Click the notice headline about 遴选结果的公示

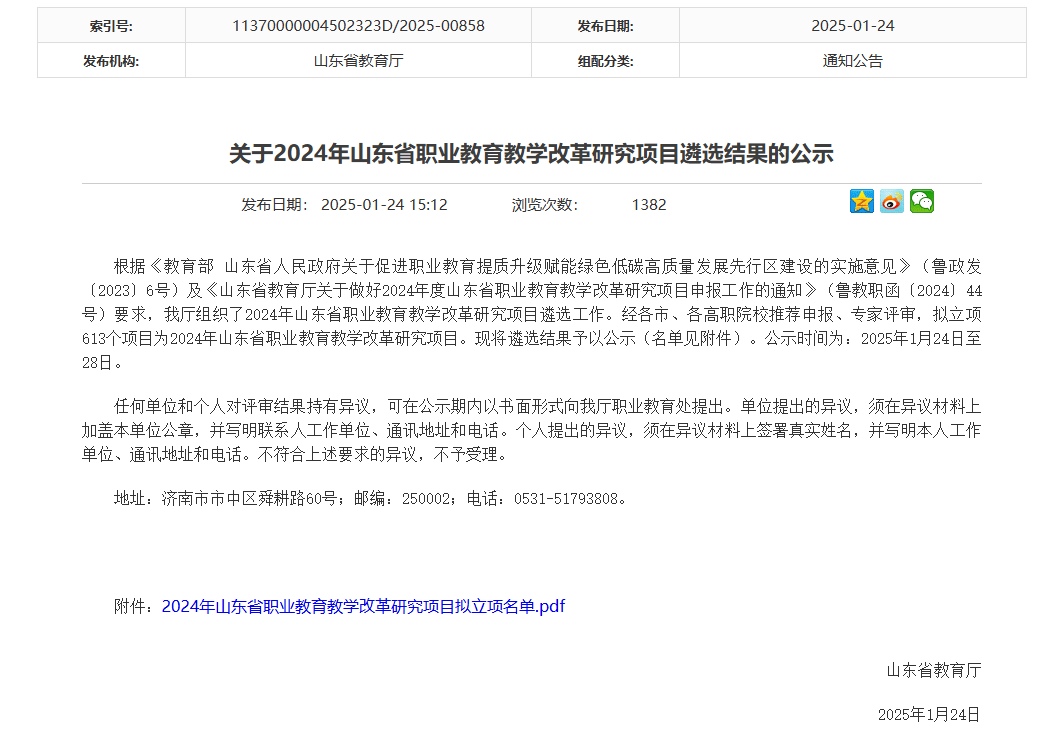[x=531, y=154]
